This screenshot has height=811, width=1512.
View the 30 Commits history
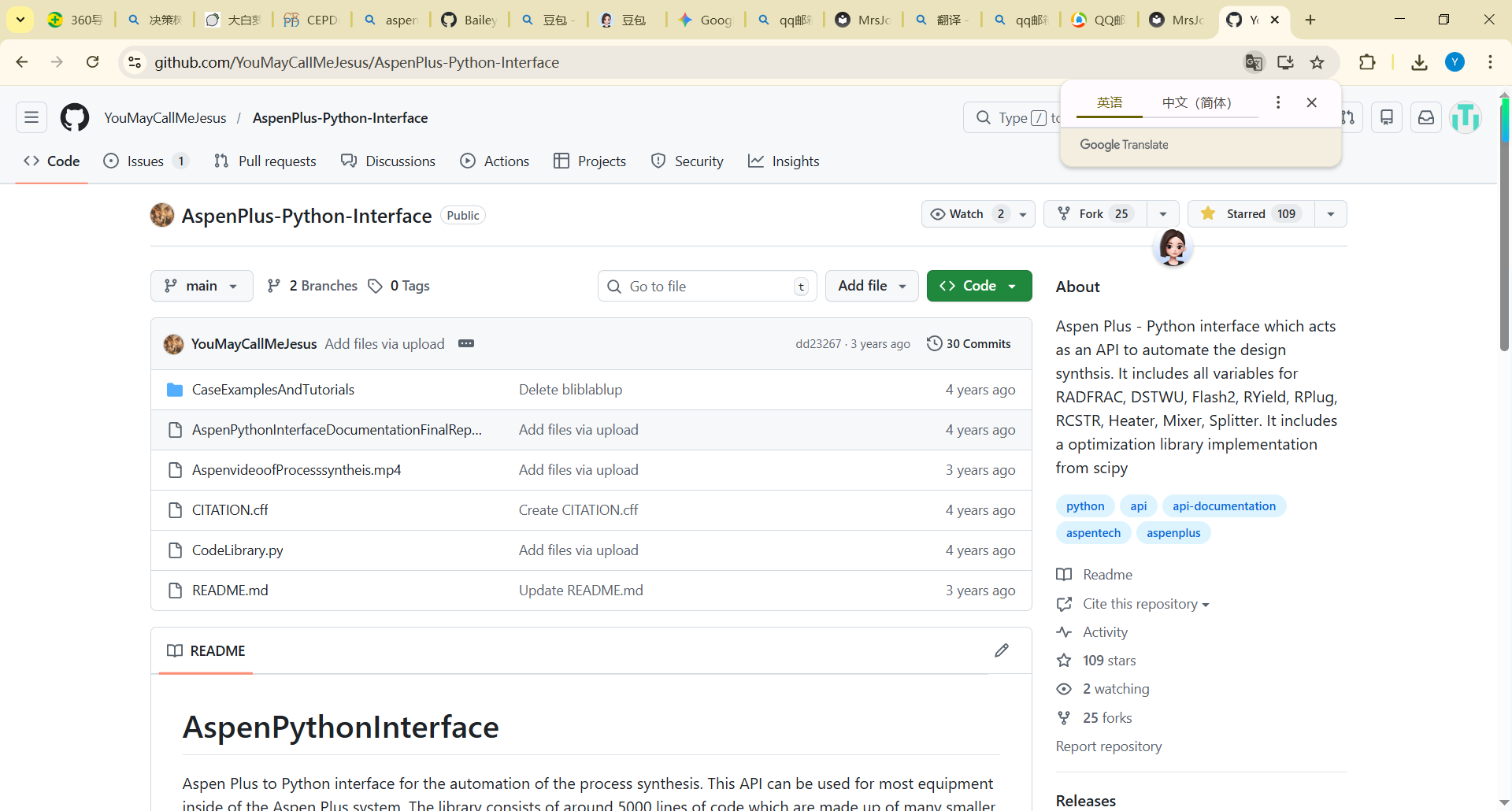pyautogui.click(x=969, y=343)
